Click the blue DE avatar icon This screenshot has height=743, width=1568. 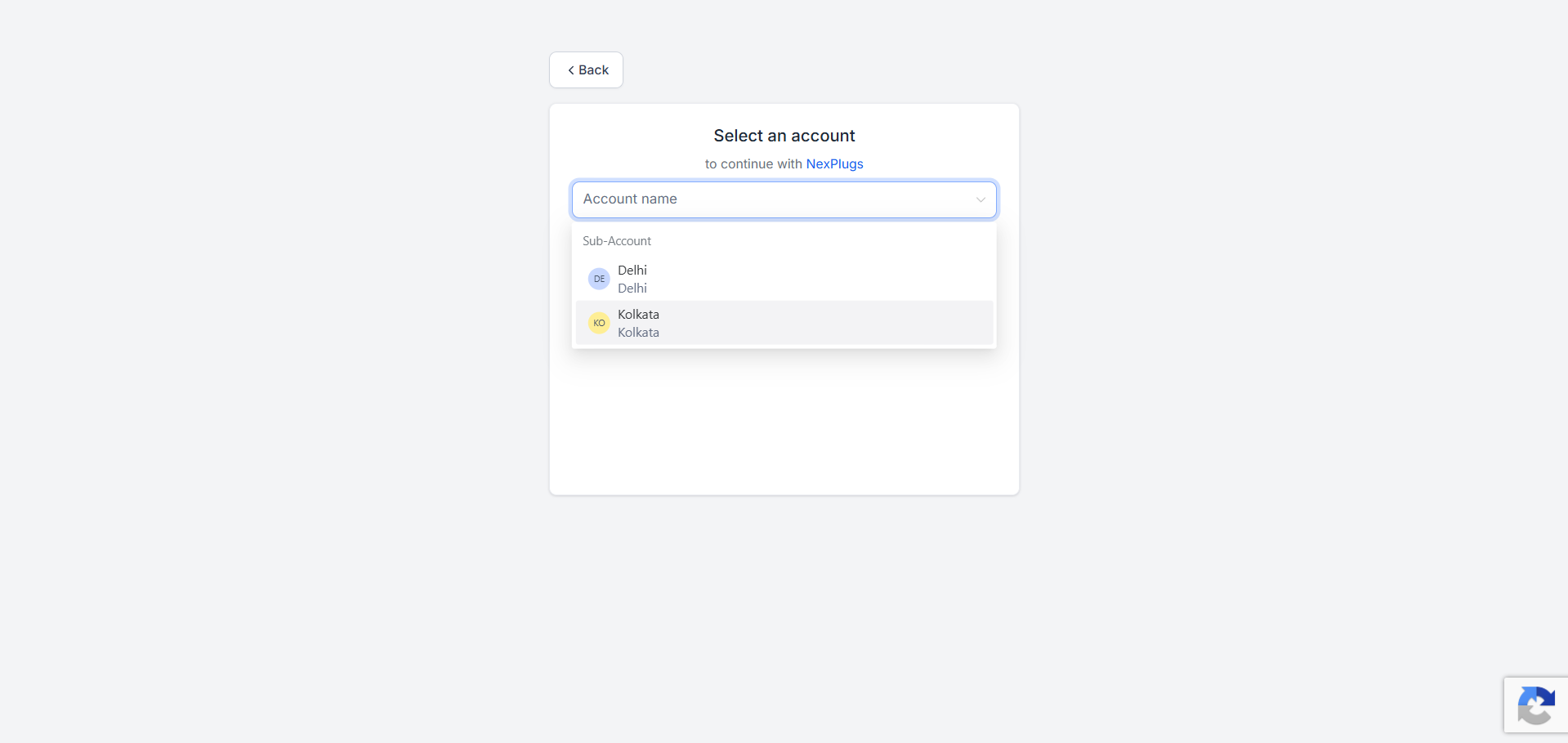point(599,279)
